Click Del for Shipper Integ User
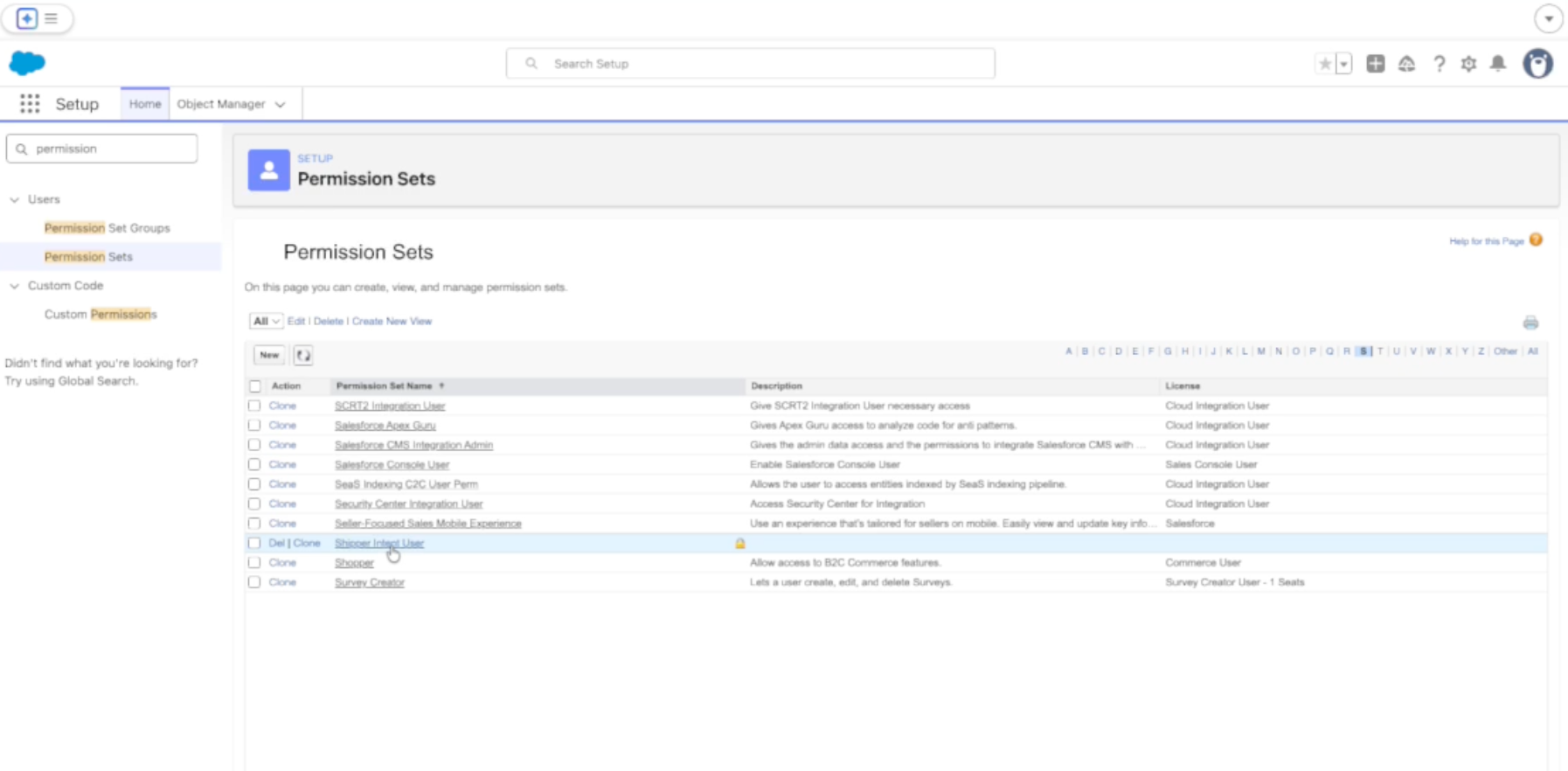This screenshot has width=1568, height=771. [277, 543]
